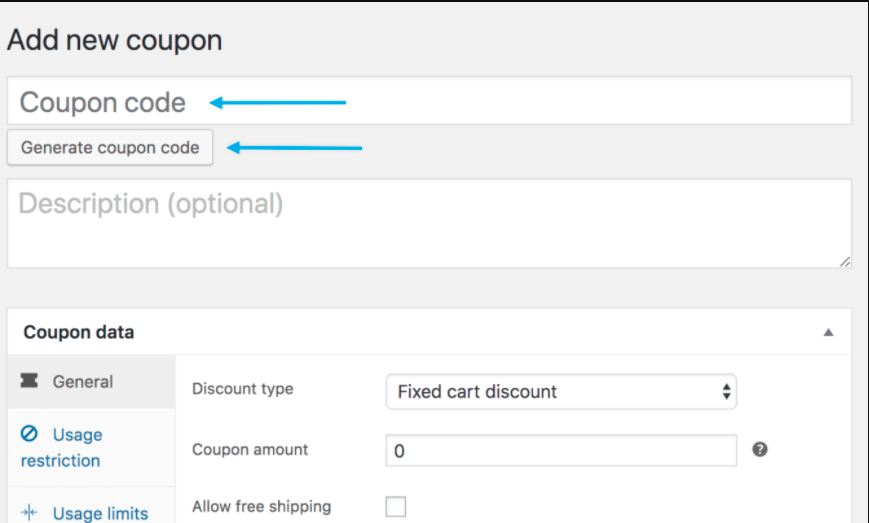Switch to the Usage restriction tab

point(62,448)
